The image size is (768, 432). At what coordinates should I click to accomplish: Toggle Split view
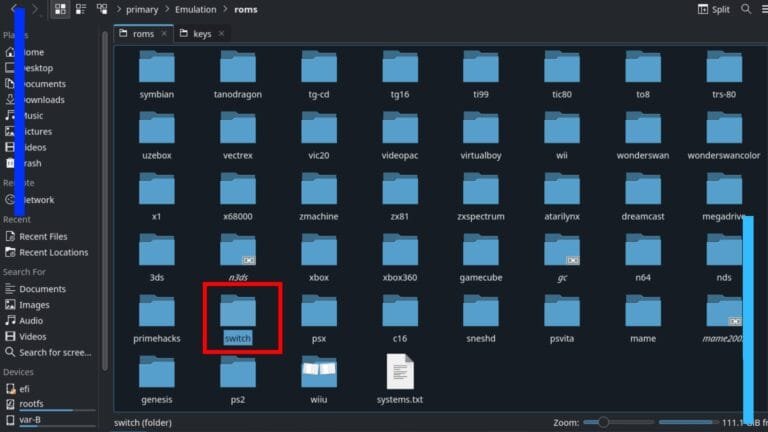714,9
